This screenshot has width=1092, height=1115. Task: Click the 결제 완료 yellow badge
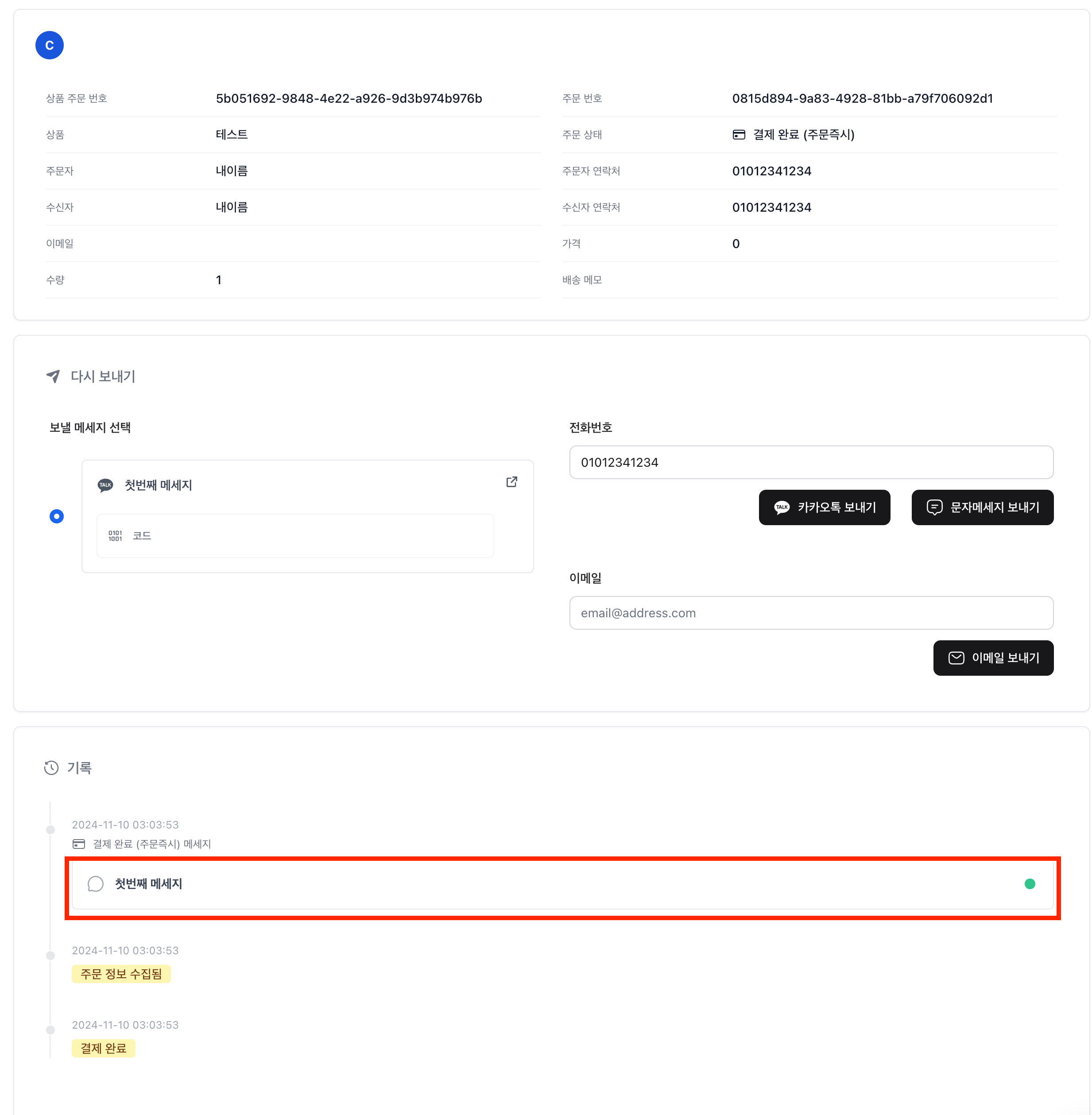coord(103,1049)
